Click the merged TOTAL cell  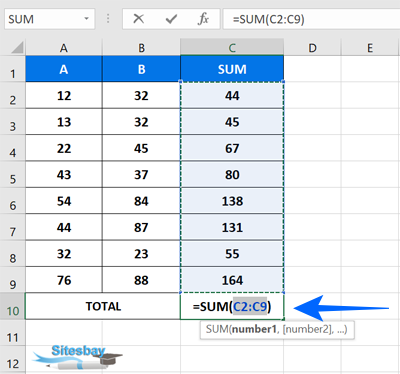tap(103, 306)
